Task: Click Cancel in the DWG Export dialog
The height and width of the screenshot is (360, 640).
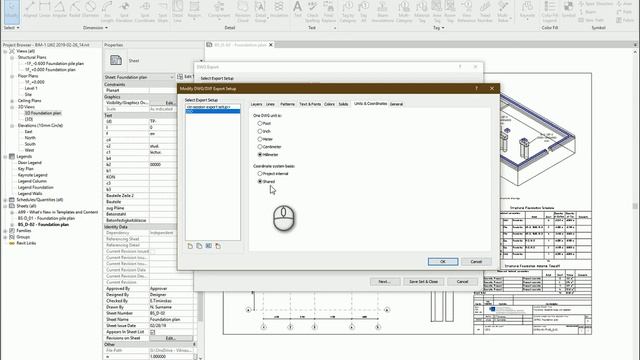Action: coord(462,282)
